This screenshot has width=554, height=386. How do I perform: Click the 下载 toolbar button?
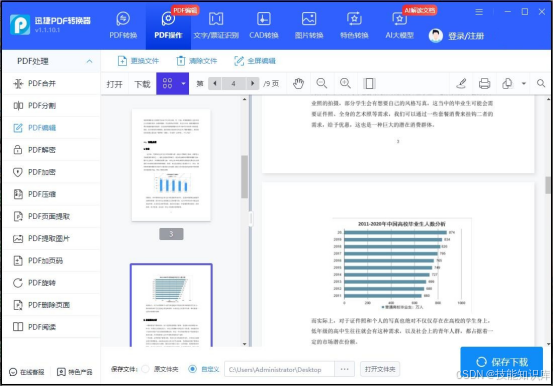pos(142,84)
